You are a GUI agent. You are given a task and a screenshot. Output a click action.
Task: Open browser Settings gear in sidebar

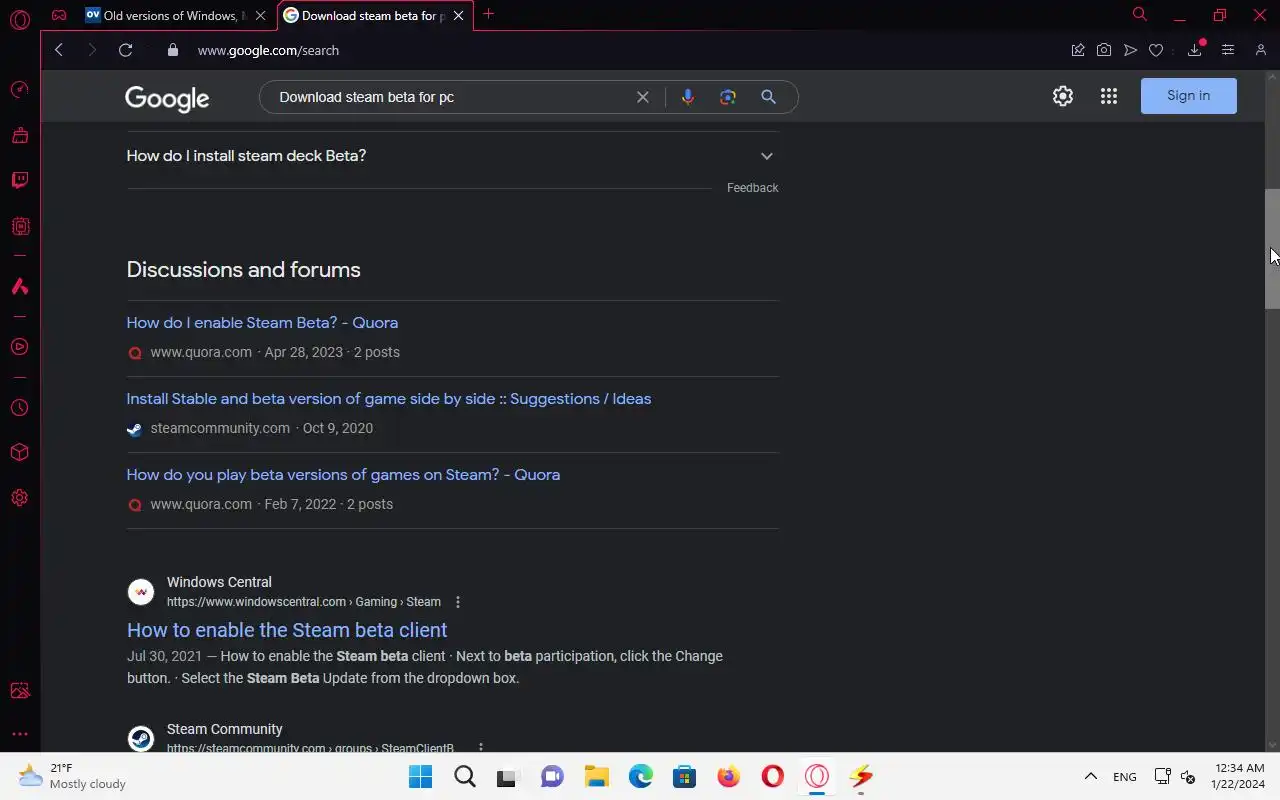[x=19, y=498]
